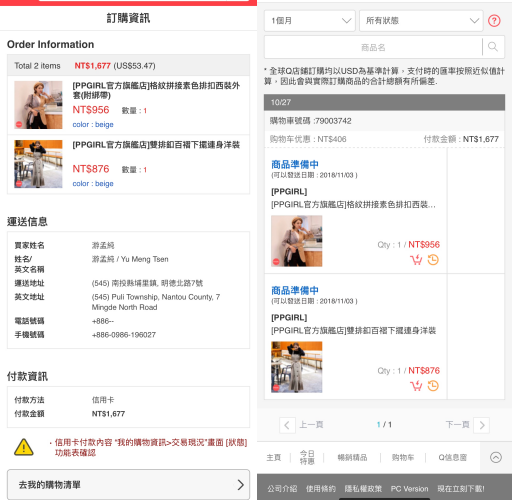This screenshot has width=512, height=500.
Task: Open 使用條約 footer link
Action: pyautogui.click(x=321, y=489)
